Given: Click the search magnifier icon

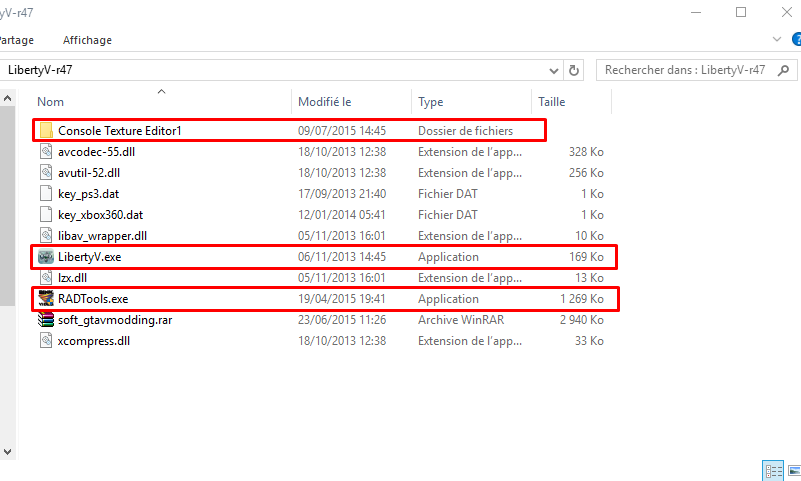Looking at the screenshot, I should (783, 70).
